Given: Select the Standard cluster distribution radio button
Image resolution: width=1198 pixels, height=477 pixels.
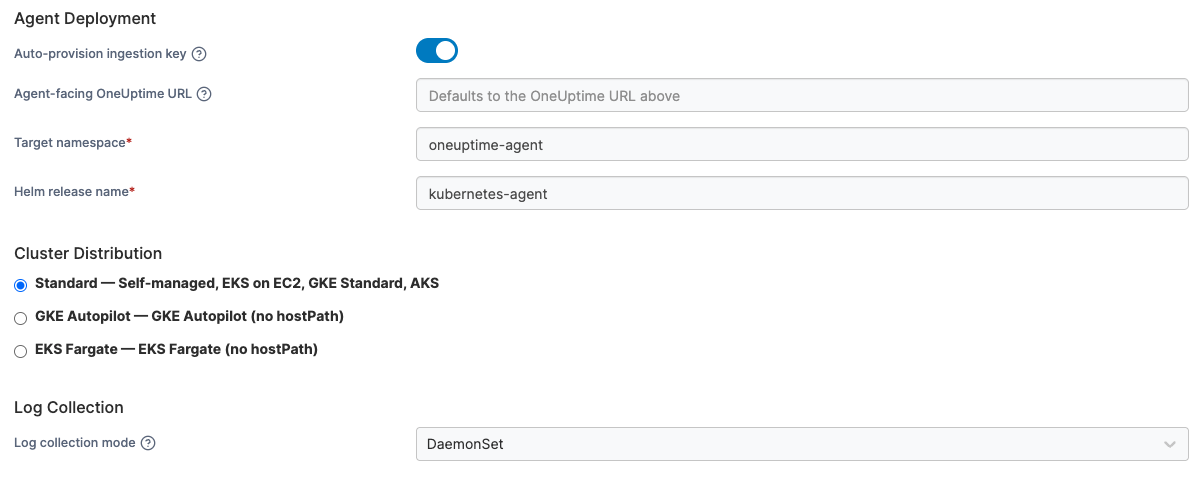Looking at the screenshot, I should point(21,285).
